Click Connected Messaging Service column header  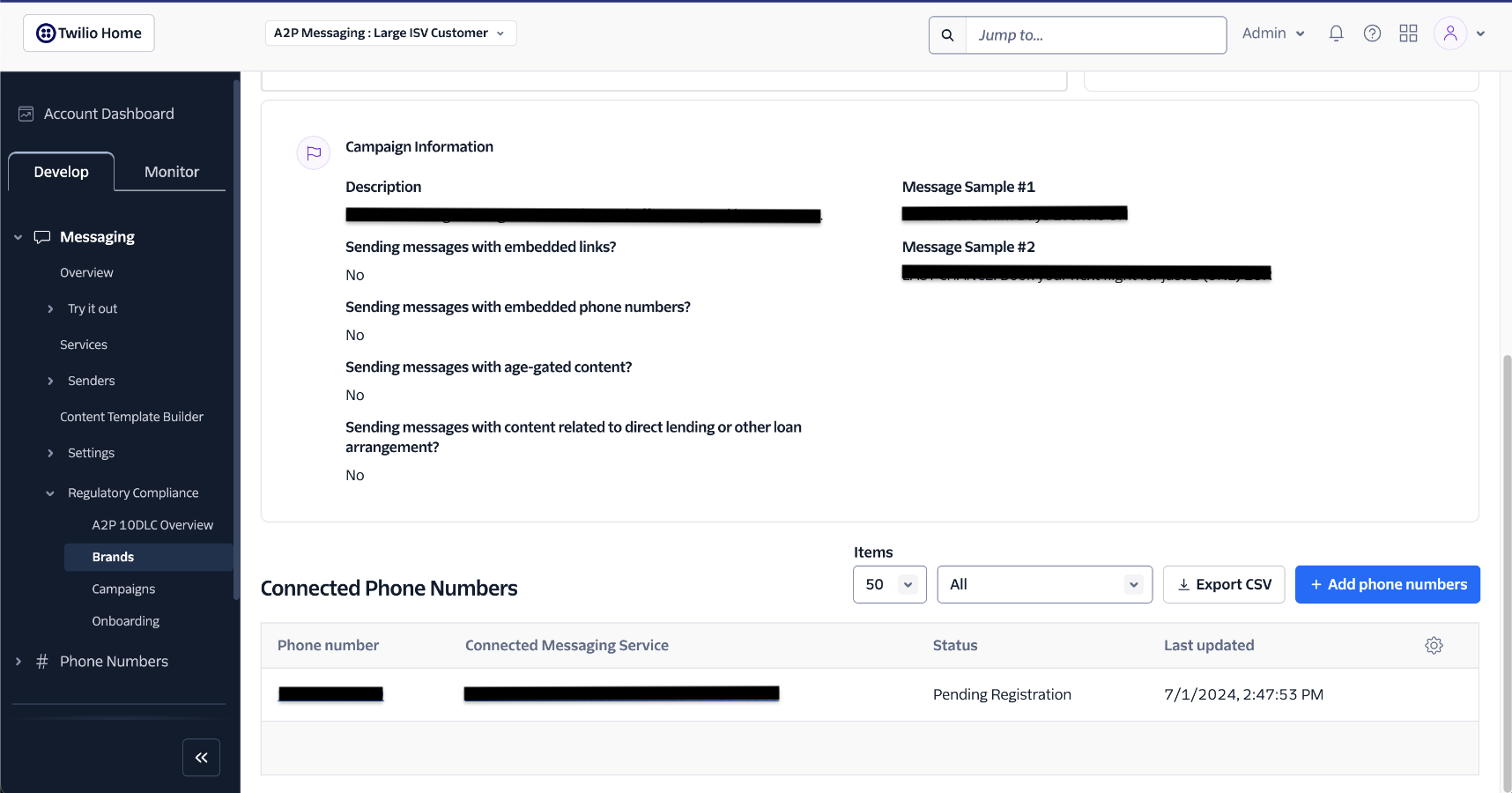point(567,646)
